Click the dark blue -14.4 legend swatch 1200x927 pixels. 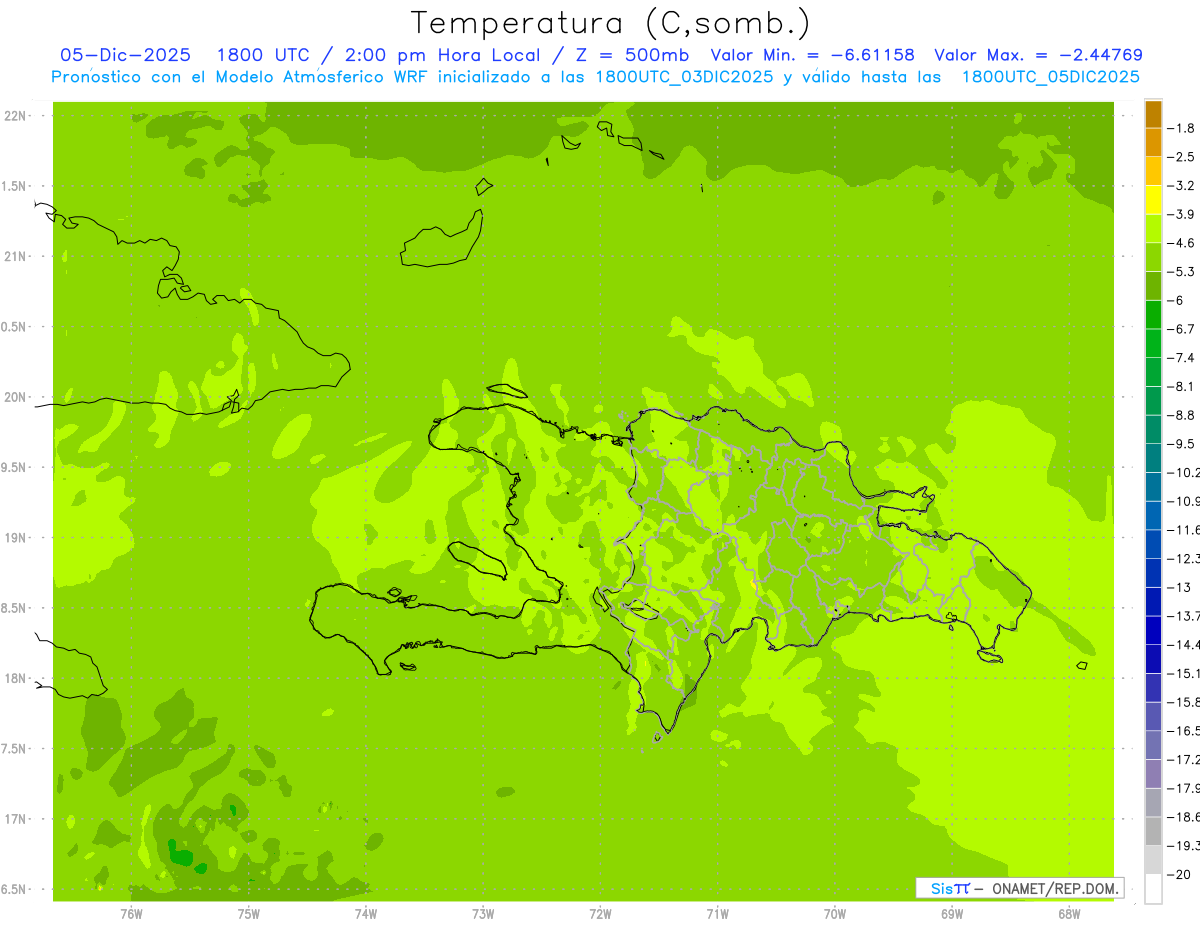coord(1153,630)
